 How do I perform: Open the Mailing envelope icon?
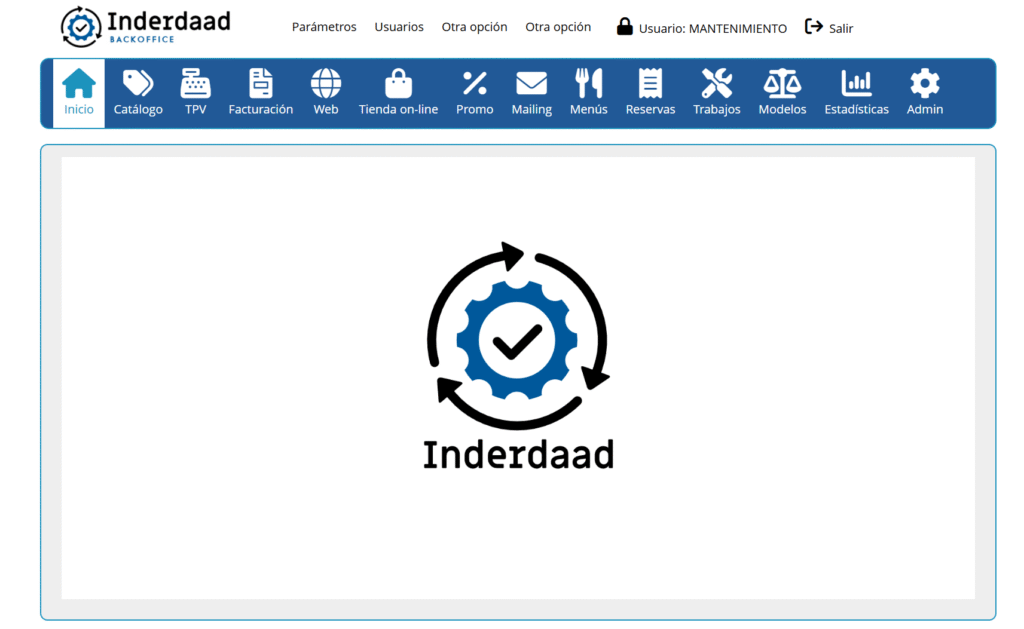tap(532, 84)
